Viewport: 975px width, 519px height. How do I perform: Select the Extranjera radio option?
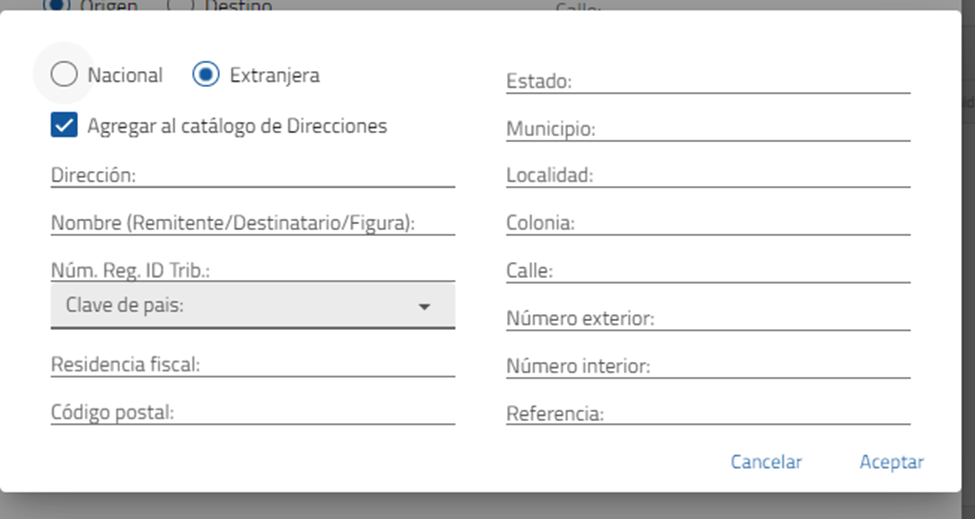tap(206, 75)
